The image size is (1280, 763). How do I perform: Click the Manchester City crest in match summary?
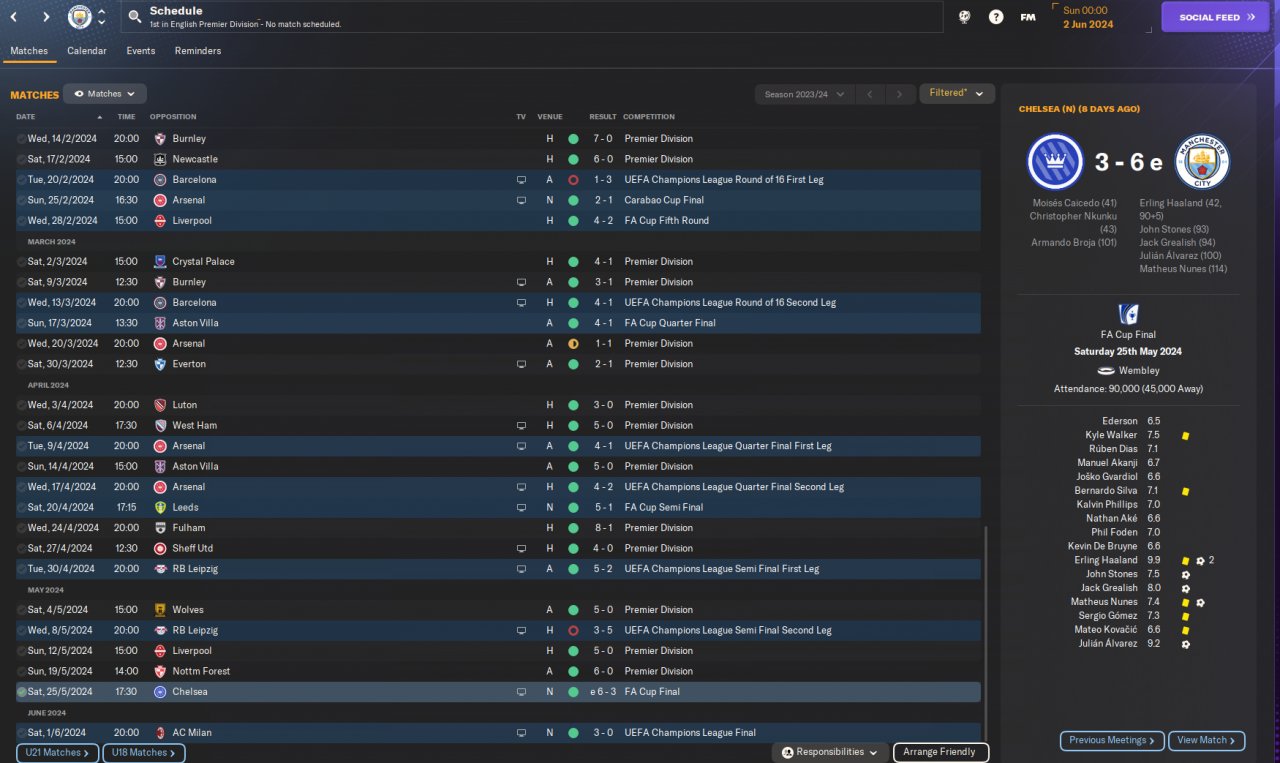pyautogui.click(x=1202, y=162)
